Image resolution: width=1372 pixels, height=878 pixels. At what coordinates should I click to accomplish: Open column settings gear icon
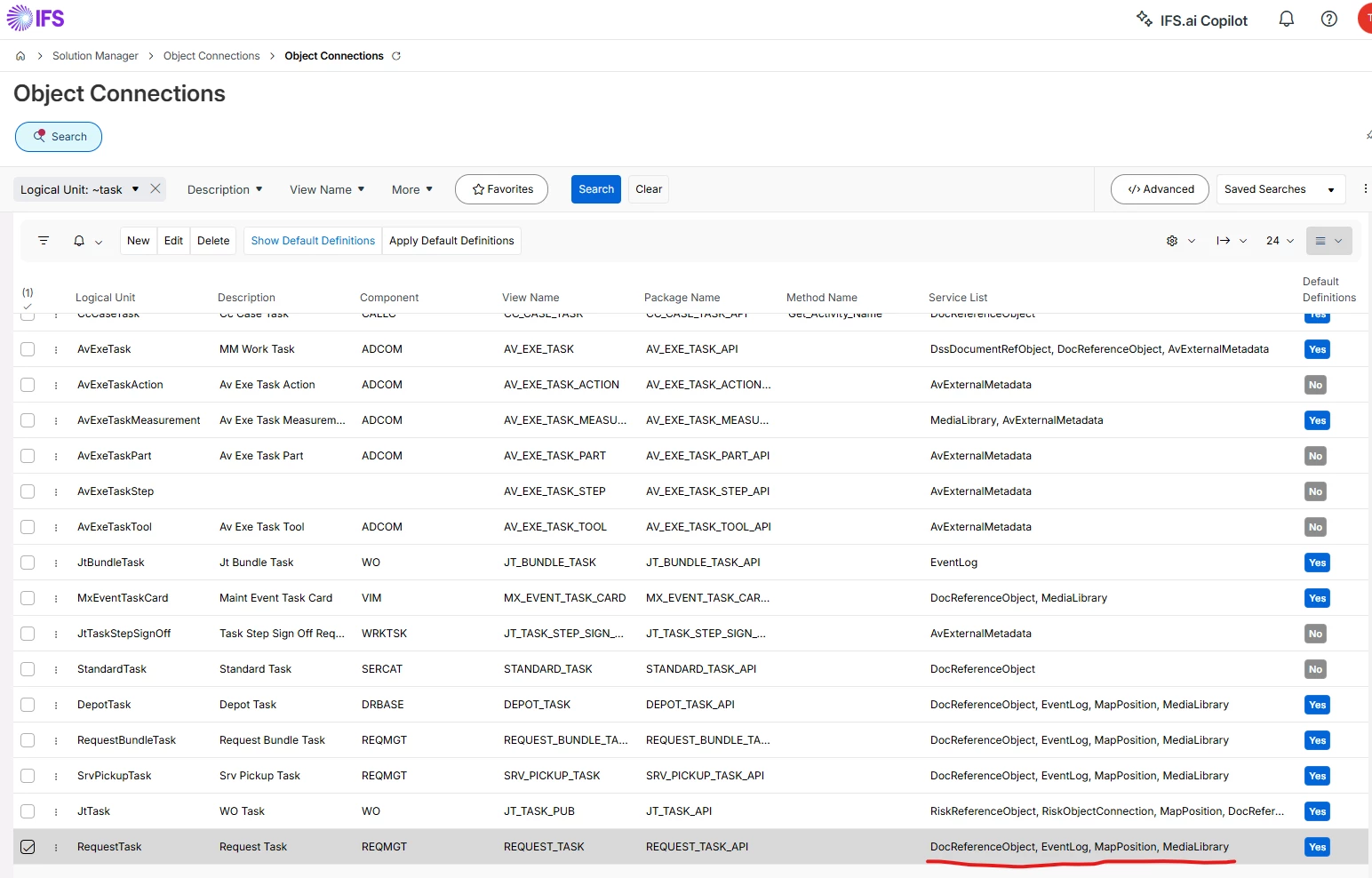point(1172,241)
